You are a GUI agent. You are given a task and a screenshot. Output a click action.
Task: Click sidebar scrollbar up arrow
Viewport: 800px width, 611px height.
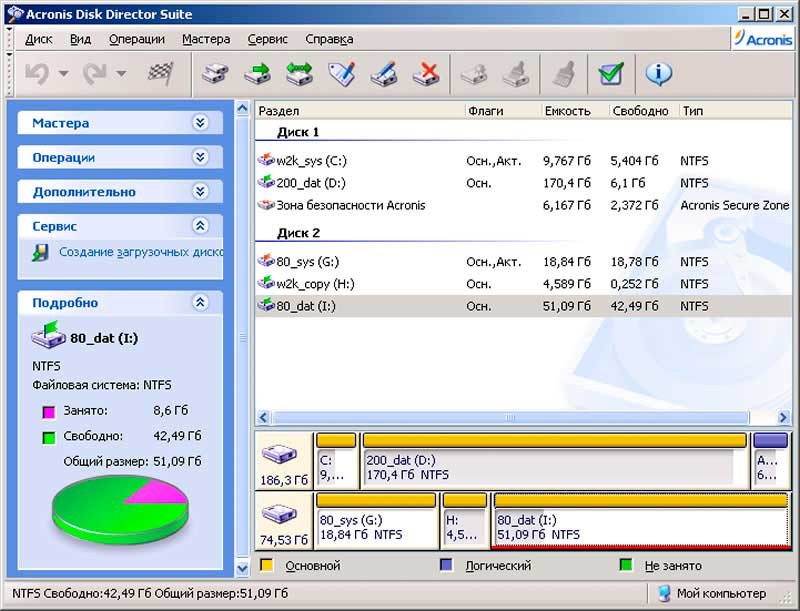(242, 108)
